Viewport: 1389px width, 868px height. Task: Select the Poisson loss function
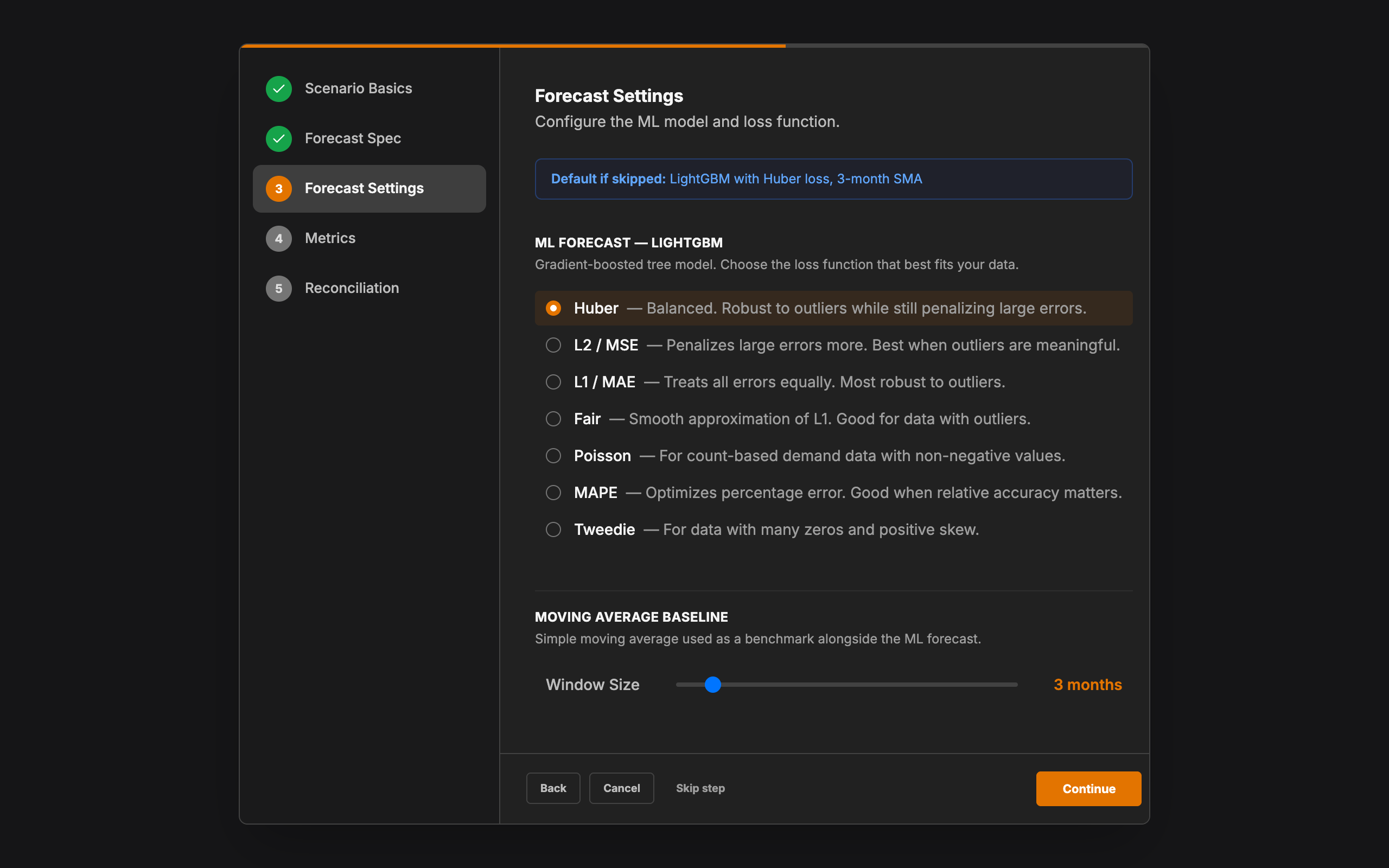(x=833, y=456)
